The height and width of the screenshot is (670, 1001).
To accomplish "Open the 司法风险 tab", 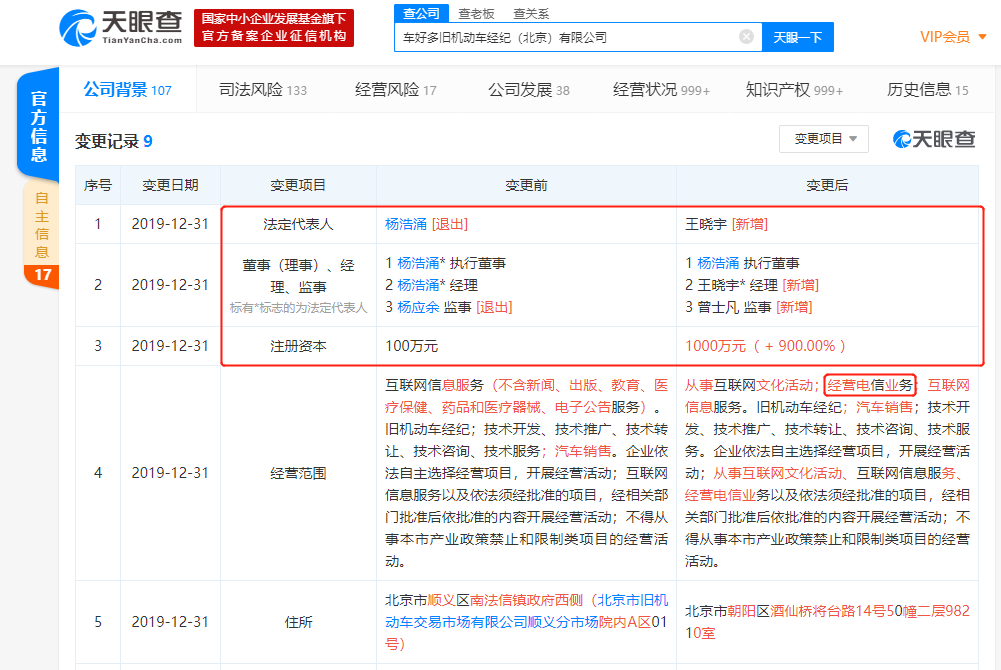I will tap(263, 90).
